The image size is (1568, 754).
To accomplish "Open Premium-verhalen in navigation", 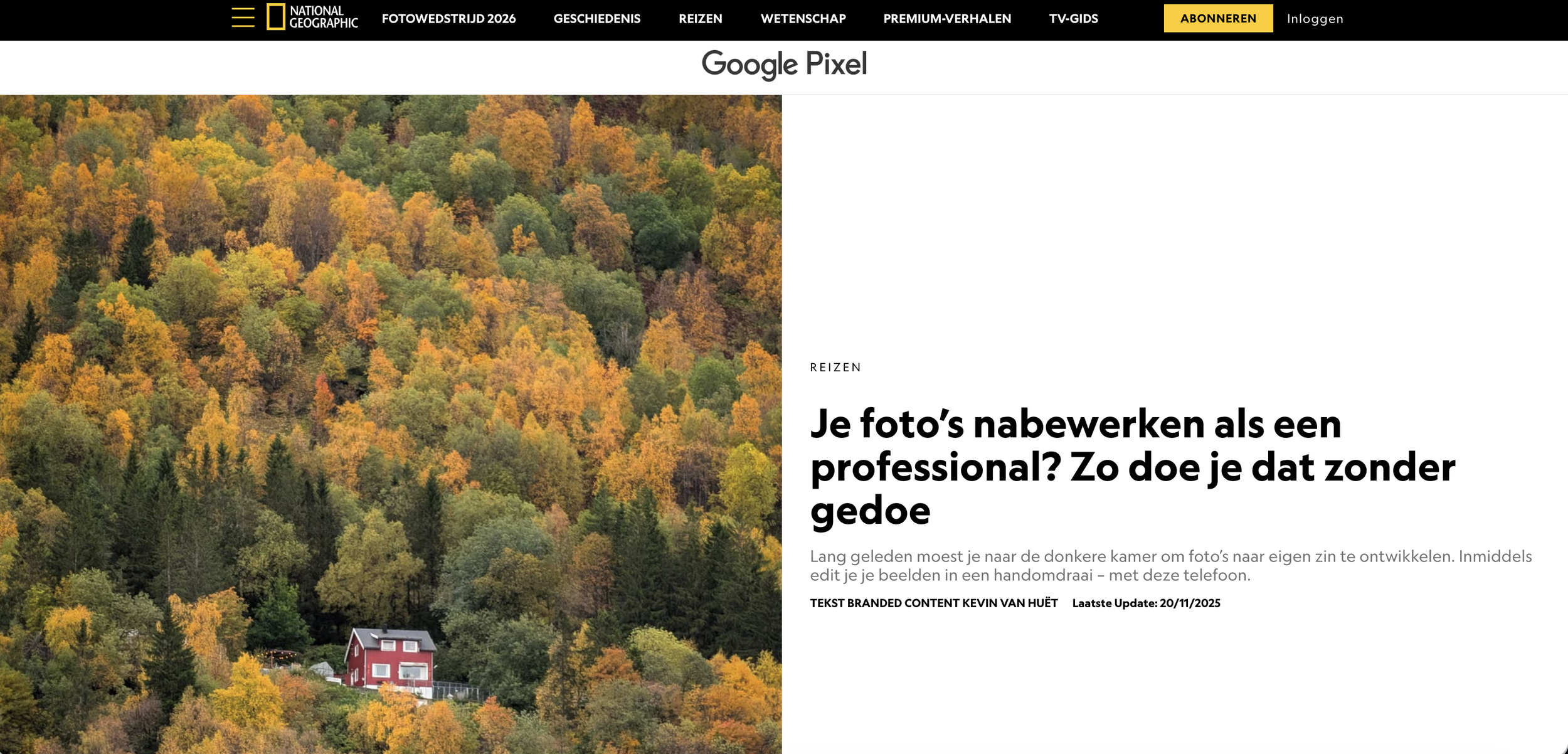I will coord(947,19).
